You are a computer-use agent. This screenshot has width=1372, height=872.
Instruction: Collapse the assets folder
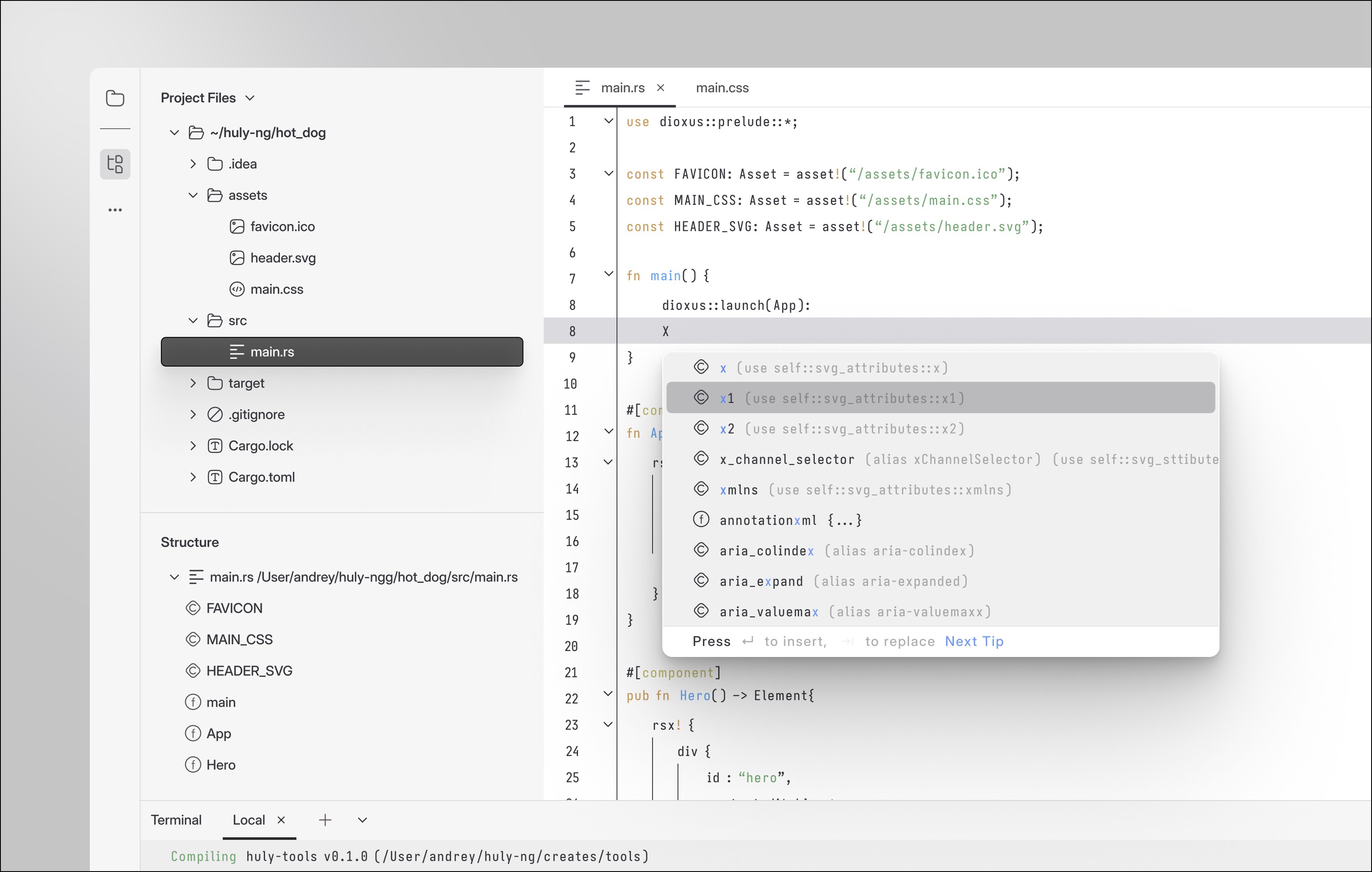[193, 196]
